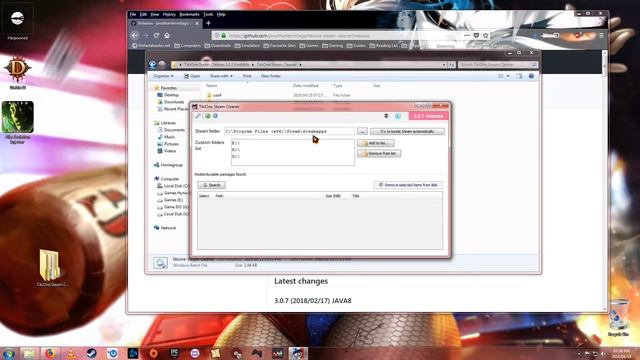Image resolution: width=640 pixels, height=360 pixels.
Task: Go to Firefox home page icon
Action: [167, 36]
